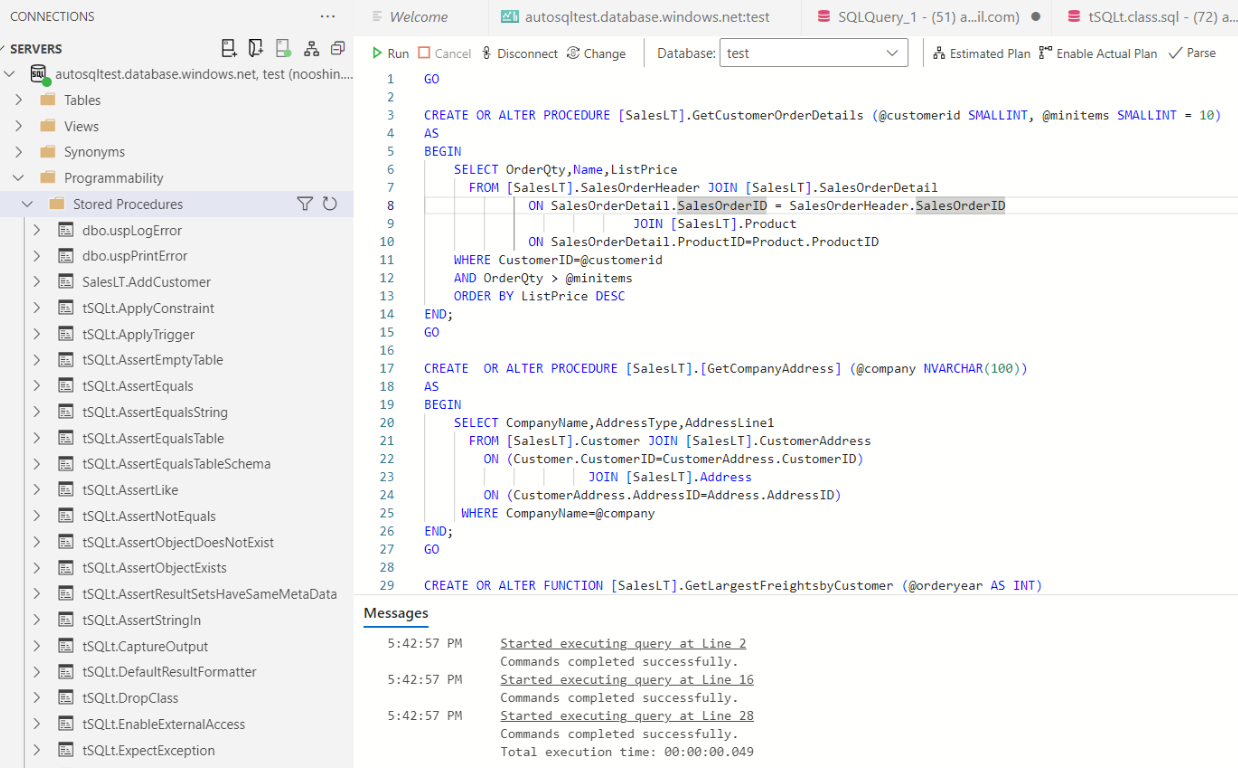Expand tSQLt.AssertEquals procedure
Viewport: 1238px width, 768px height.
click(37, 386)
